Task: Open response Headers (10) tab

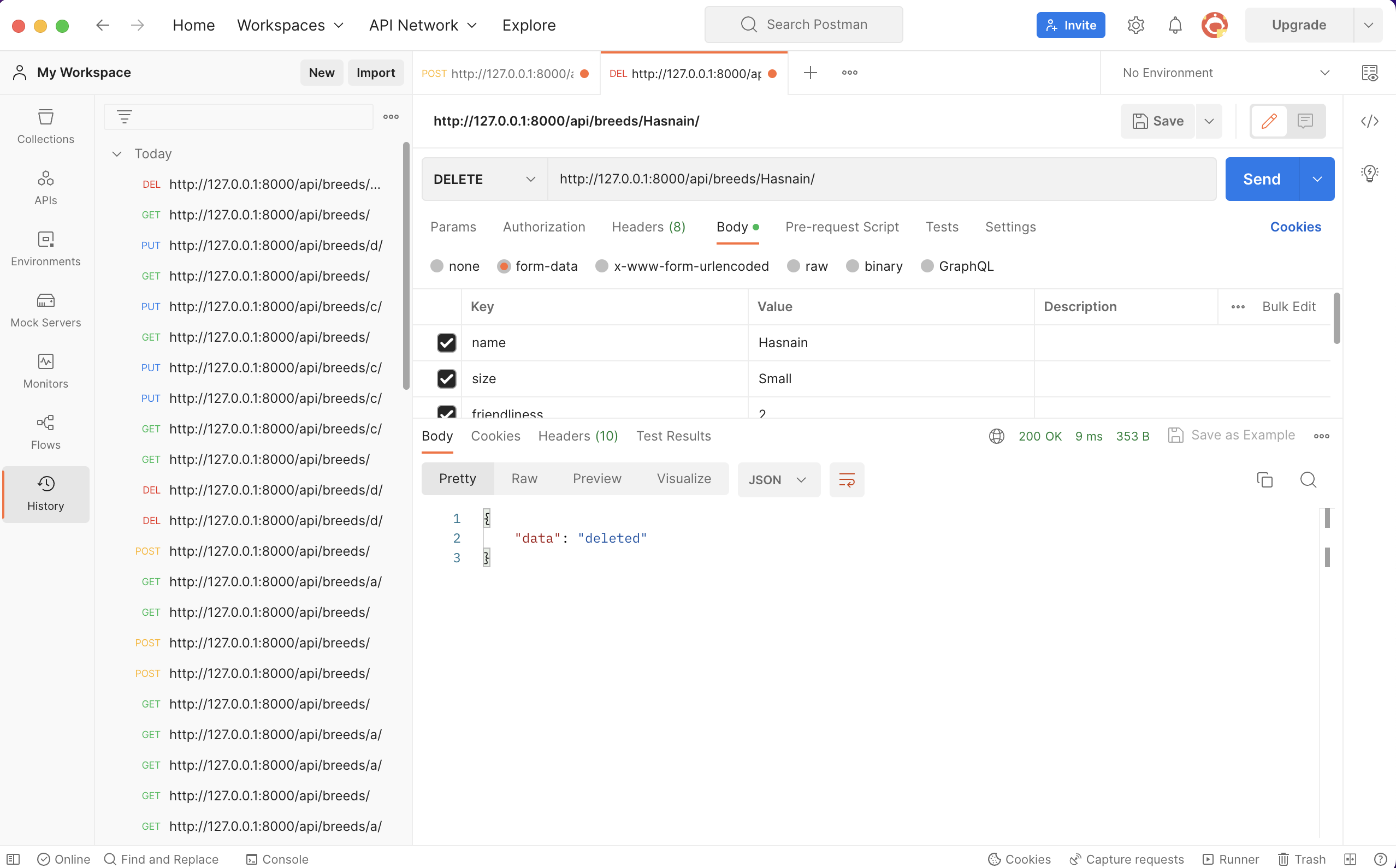Action: [x=578, y=436]
